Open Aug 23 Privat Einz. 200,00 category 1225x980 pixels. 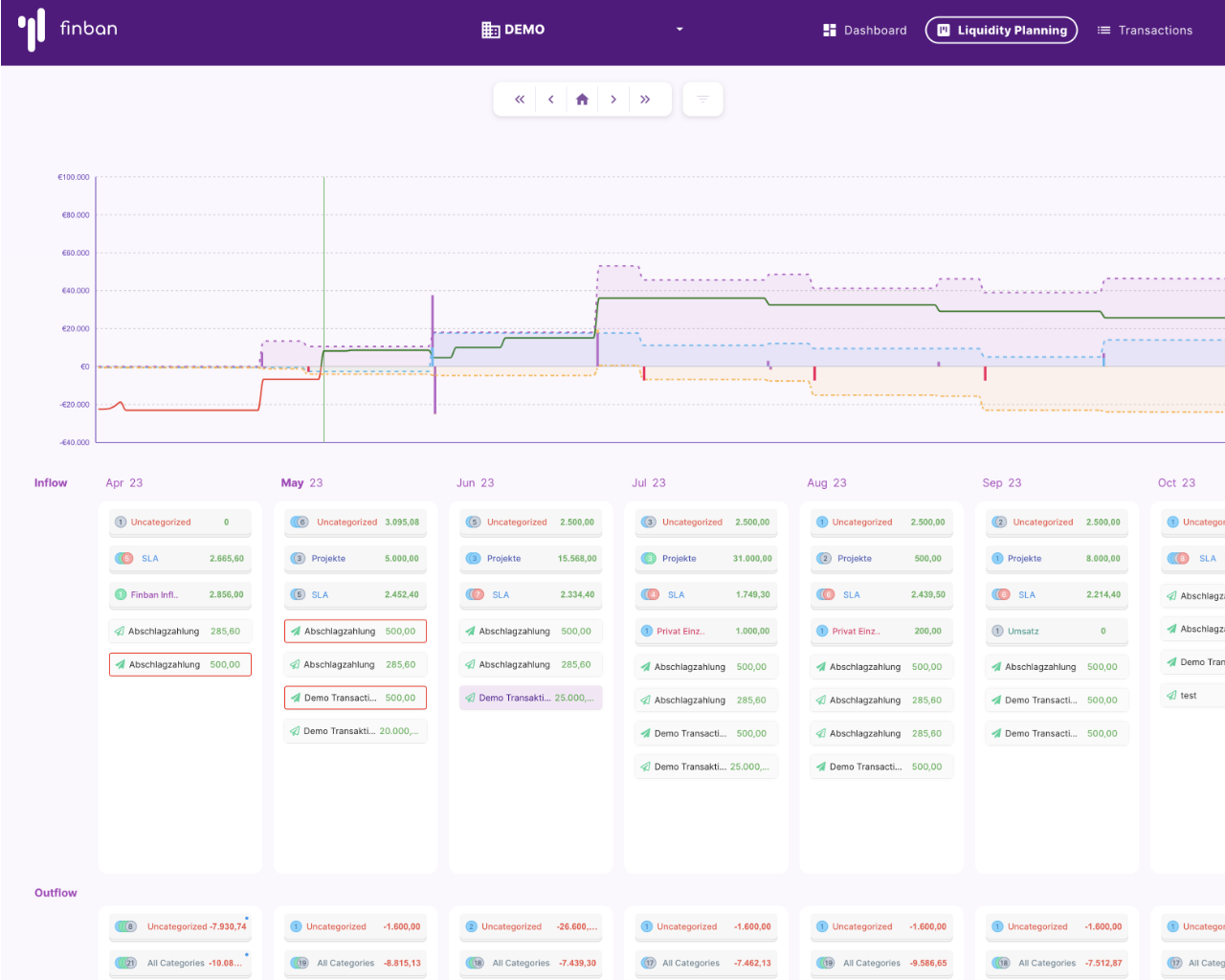tap(880, 632)
